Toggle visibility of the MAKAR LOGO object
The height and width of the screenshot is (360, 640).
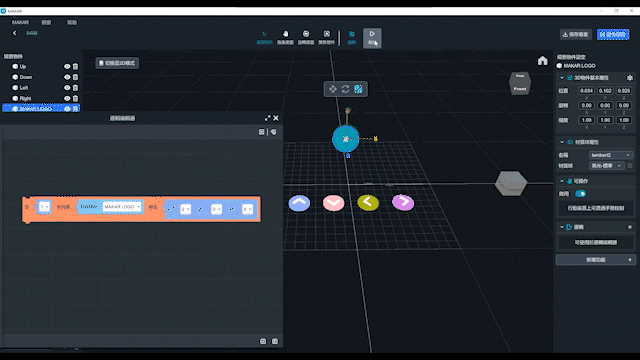pyautogui.click(x=67, y=109)
